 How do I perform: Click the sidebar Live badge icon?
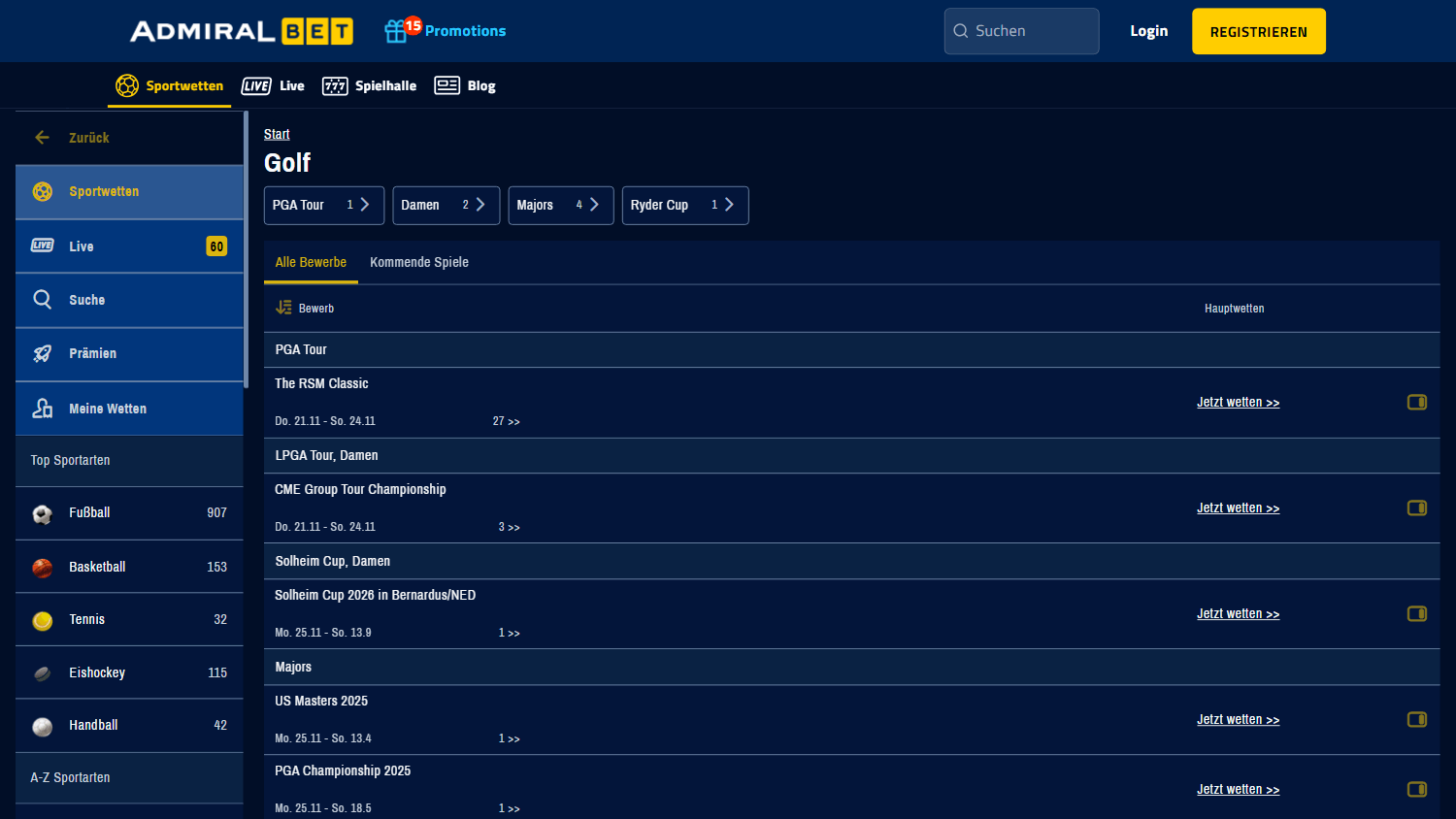43,246
